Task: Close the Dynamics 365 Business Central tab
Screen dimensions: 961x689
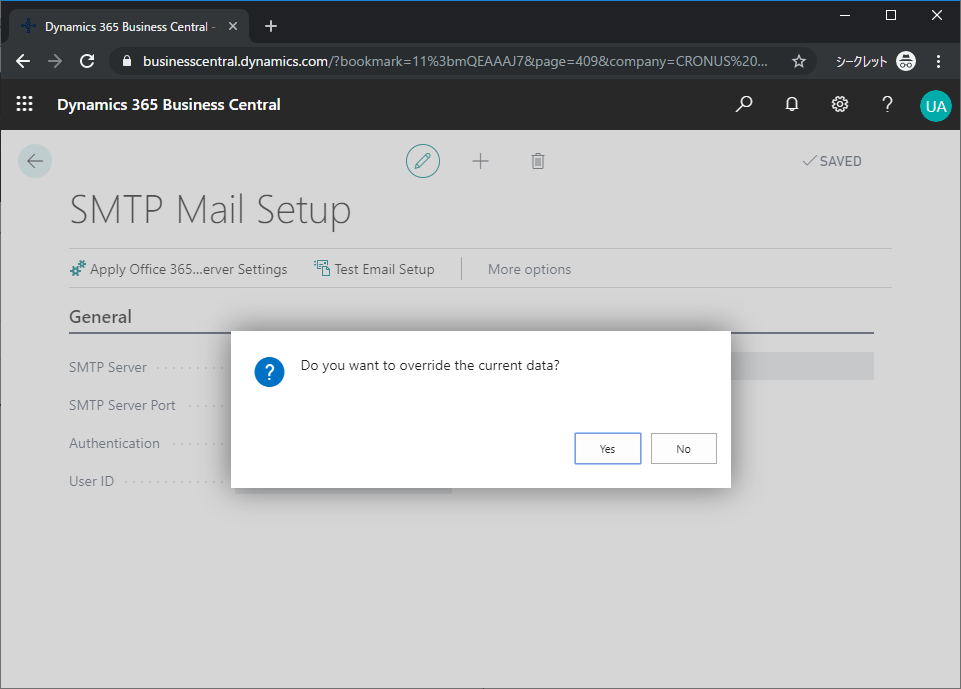Action: (233, 26)
